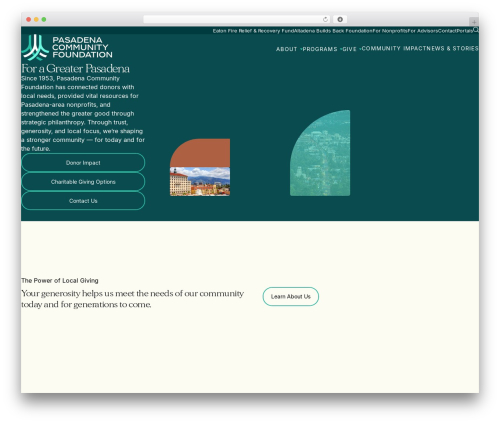Click The Power of Local Giving text
Screen dimensions: 500x423
60,280
